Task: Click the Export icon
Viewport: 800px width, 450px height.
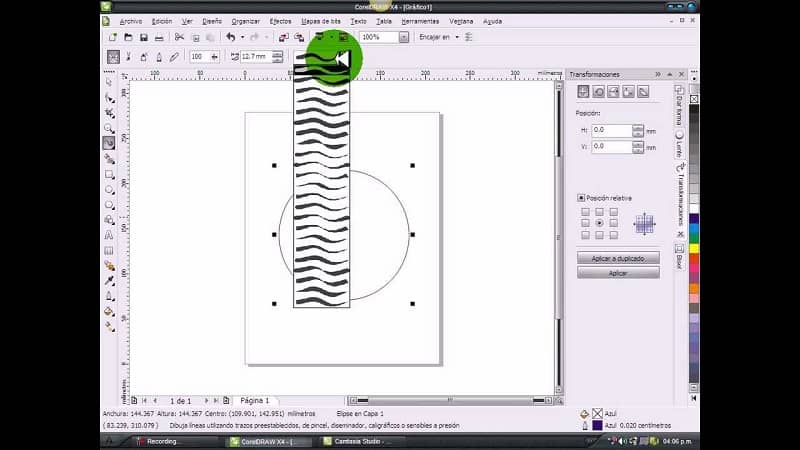Action: coord(299,37)
